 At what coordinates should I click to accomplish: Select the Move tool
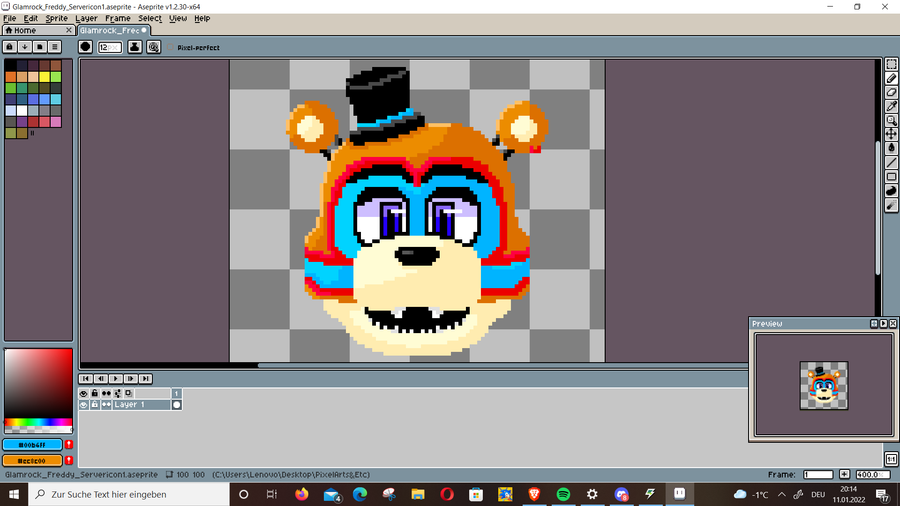click(x=891, y=134)
